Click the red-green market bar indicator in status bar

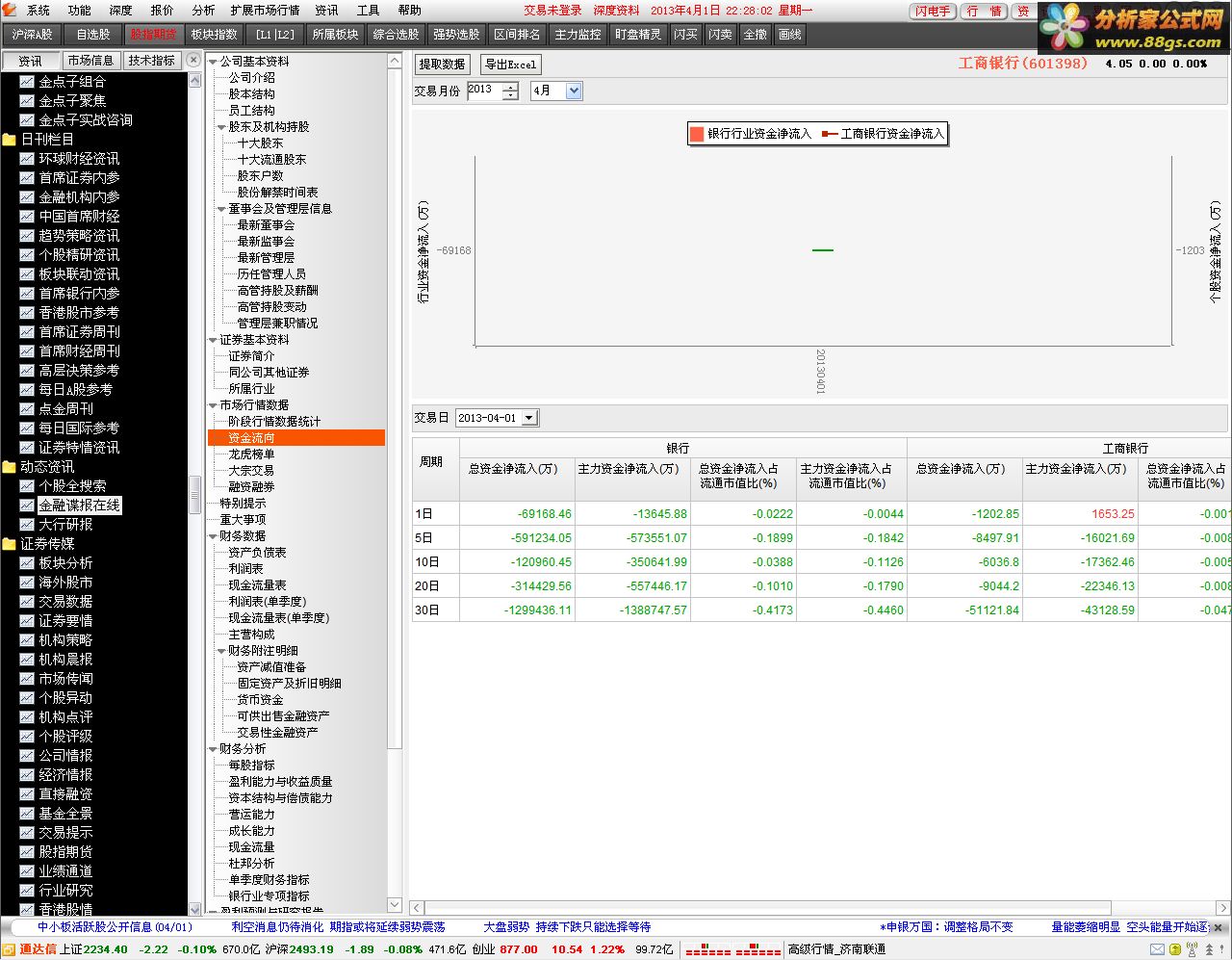[733, 949]
